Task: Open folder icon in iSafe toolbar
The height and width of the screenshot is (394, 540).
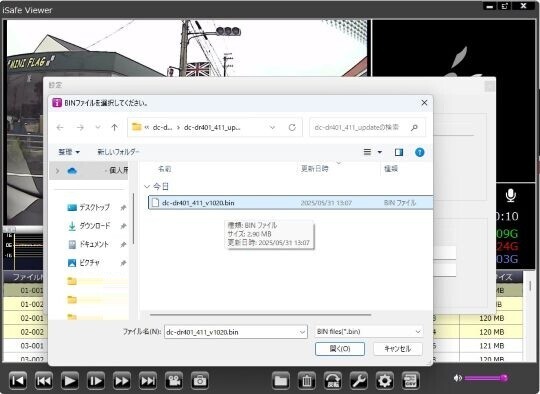Action: [x=281, y=381]
